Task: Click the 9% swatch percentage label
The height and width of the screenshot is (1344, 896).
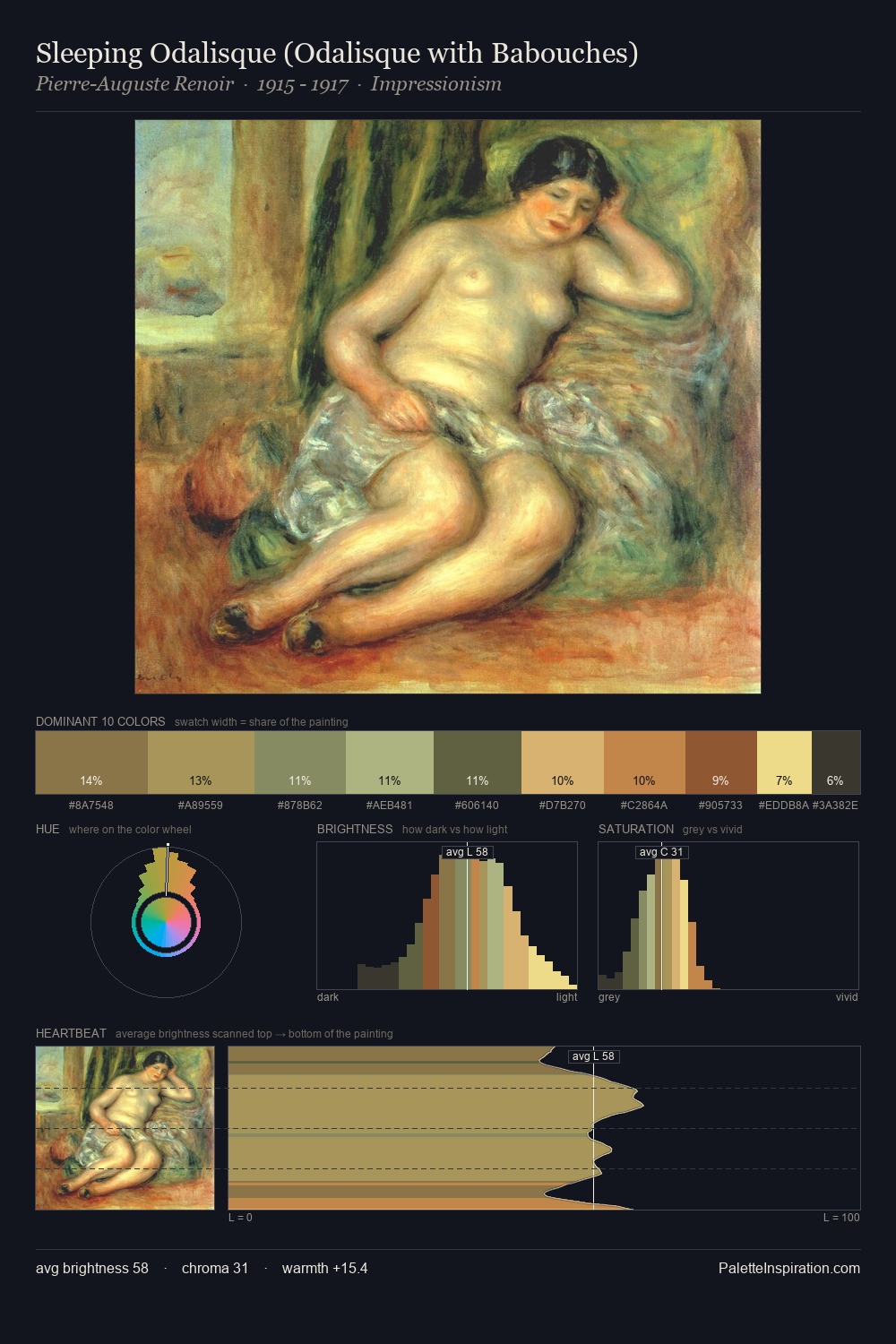Action: click(x=720, y=780)
